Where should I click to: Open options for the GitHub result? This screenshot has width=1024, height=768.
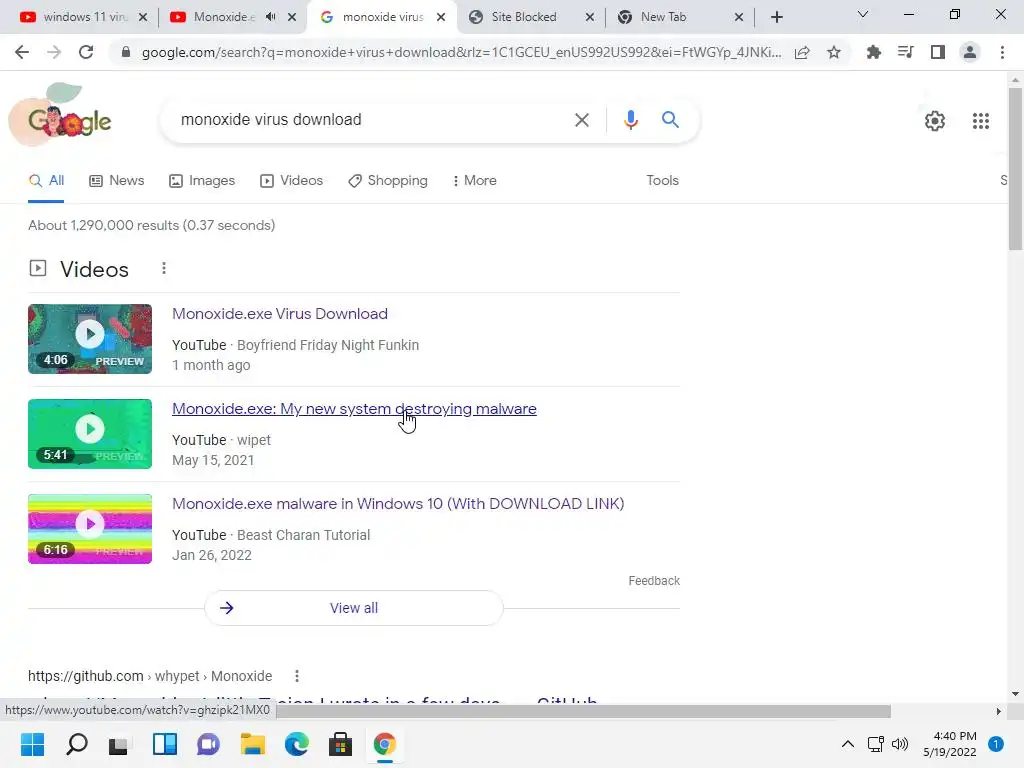296,676
